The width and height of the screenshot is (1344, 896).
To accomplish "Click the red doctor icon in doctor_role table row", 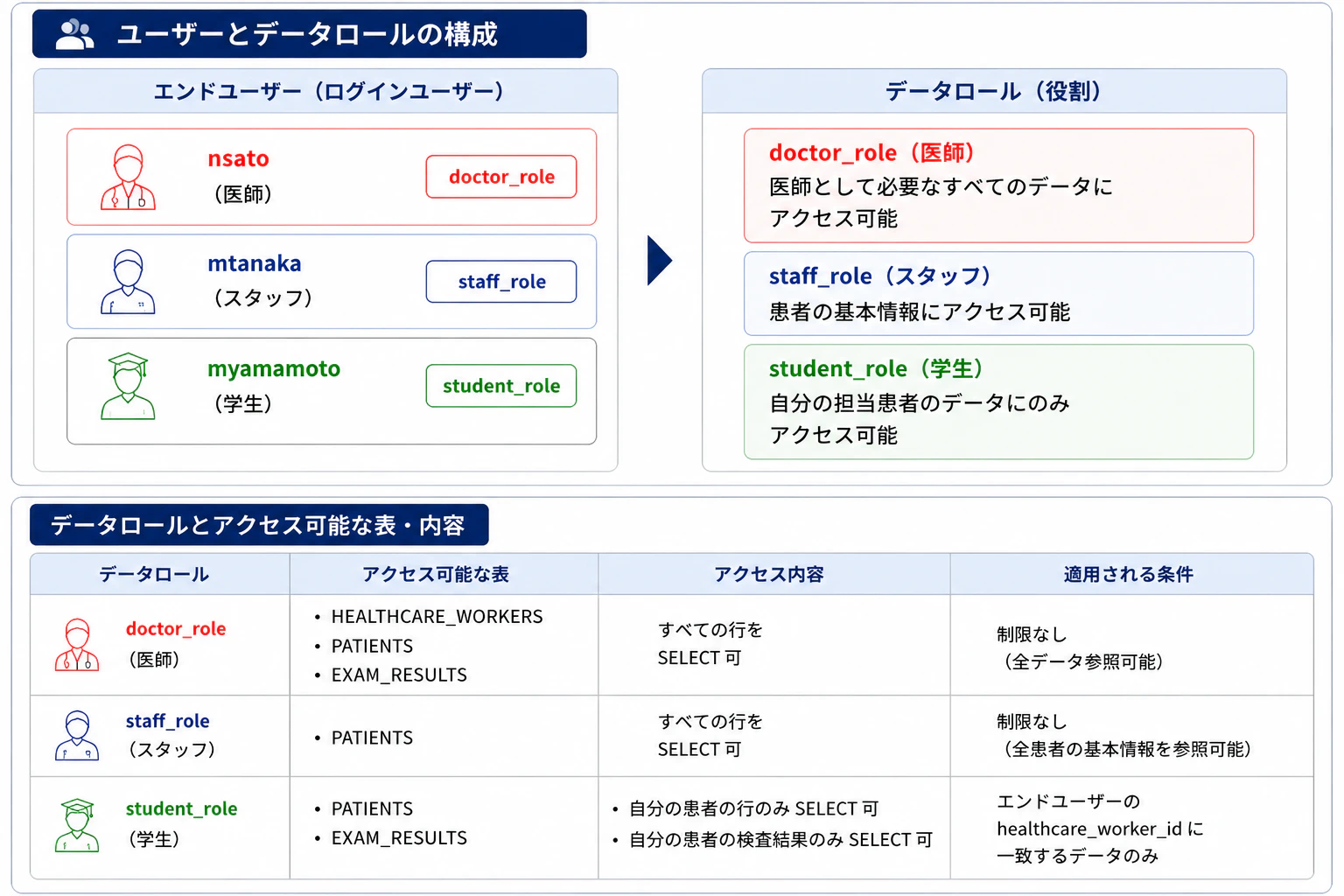I will [x=77, y=645].
